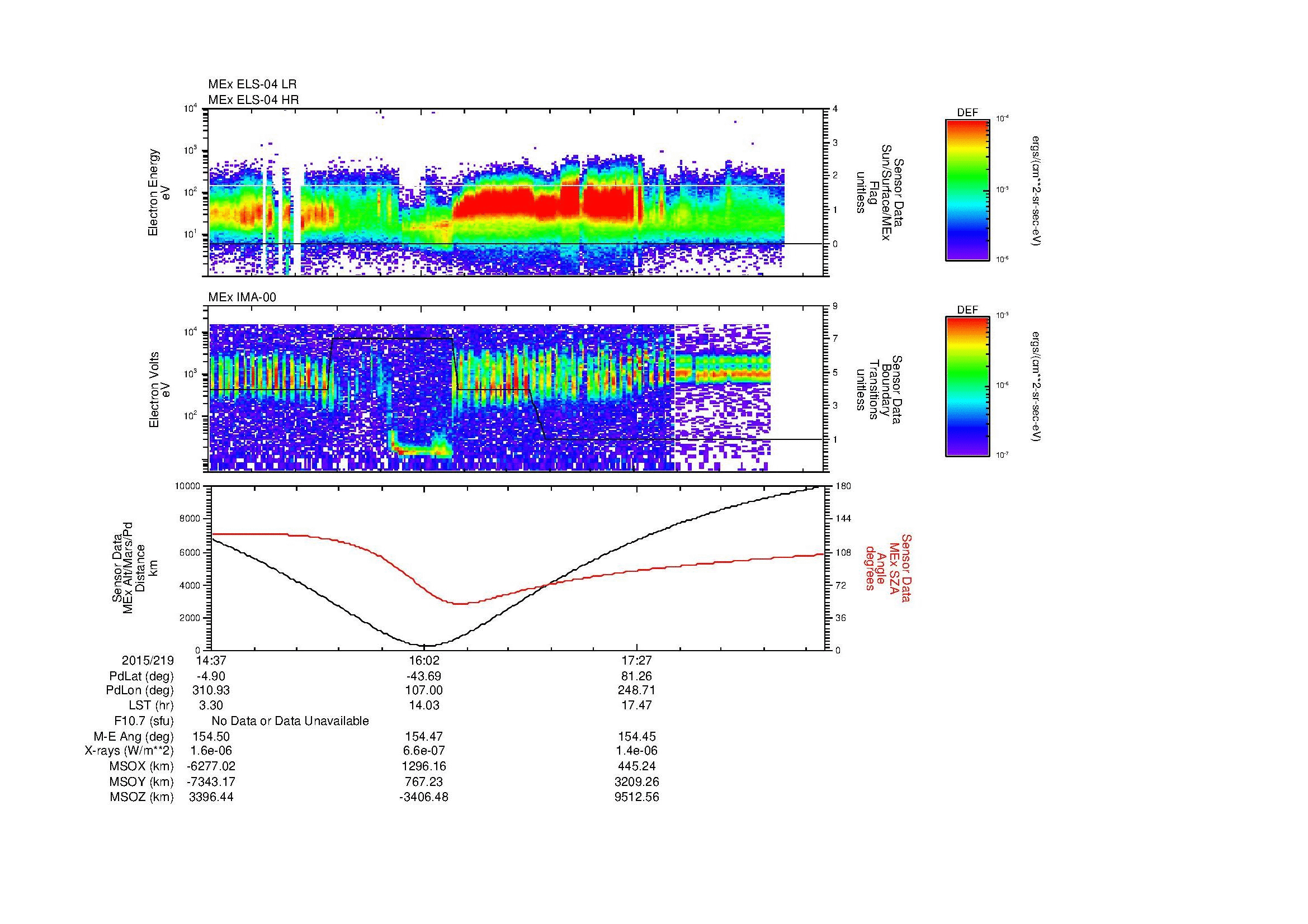This screenshot has height=924, width=1308.
Task: Click the X-rays value '6.6e-07'
Action: point(424,751)
